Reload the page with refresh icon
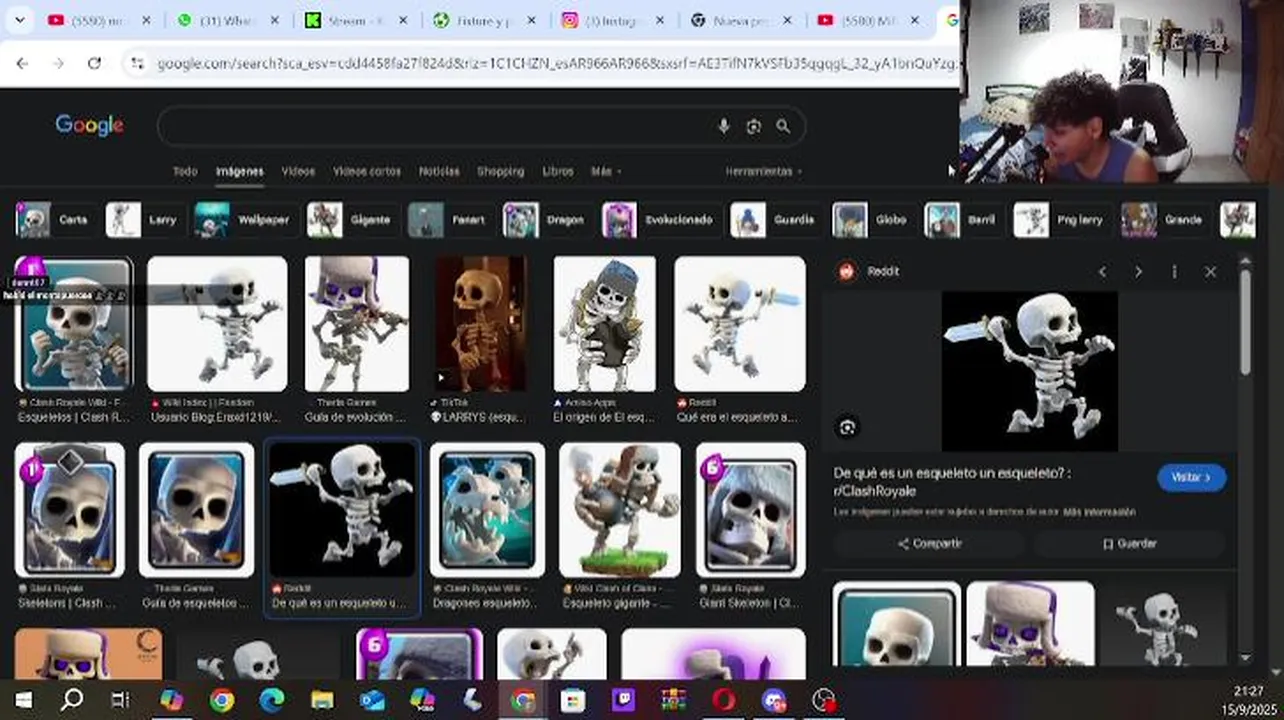The image size is (1284, 720). pos(94,63)
